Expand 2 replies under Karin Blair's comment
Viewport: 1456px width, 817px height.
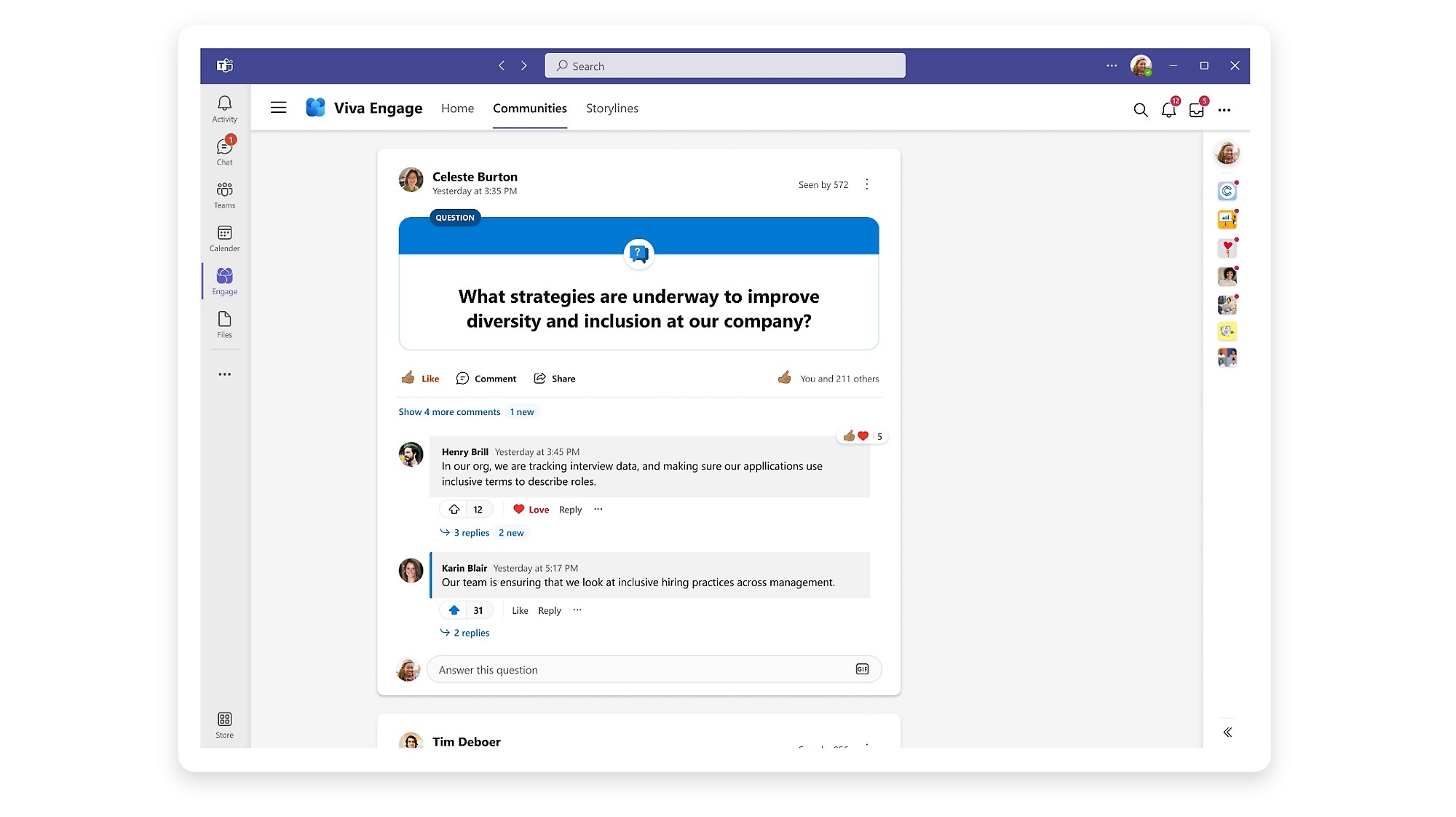pyautogui.click(x=470, y=633)
